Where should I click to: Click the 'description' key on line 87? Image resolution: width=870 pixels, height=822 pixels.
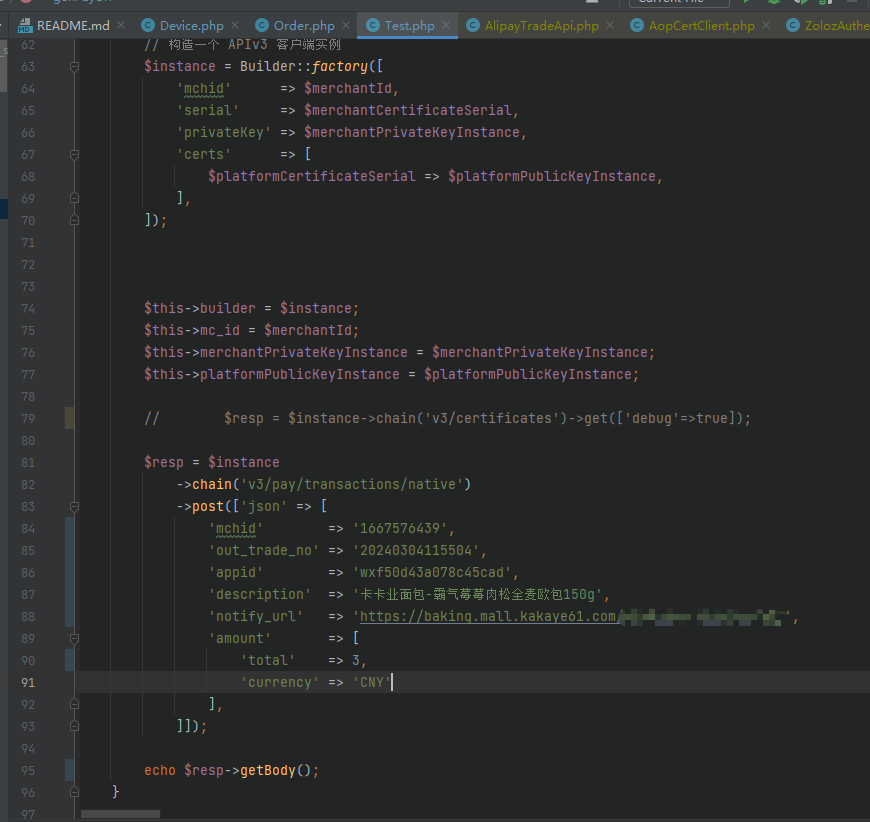coord(260,594)
